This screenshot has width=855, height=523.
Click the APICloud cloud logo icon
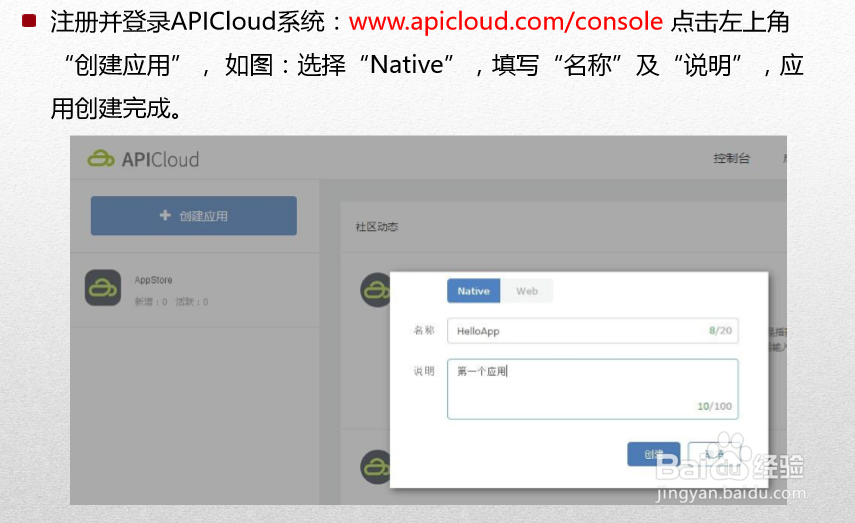point(101,159)
